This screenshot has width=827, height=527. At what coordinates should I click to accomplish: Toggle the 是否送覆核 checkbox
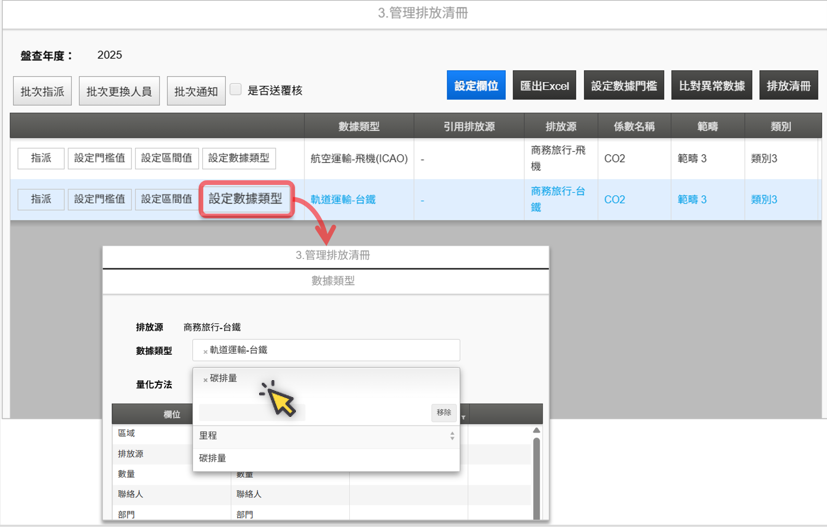click(236, 90)
